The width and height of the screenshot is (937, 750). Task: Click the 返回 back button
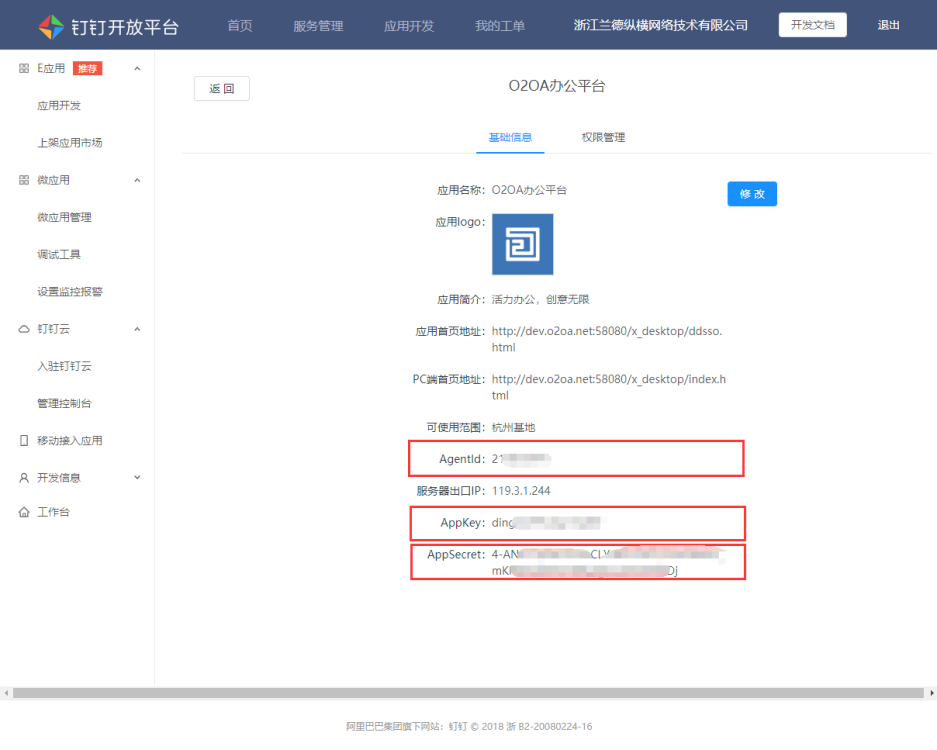(x=221, y=89)
